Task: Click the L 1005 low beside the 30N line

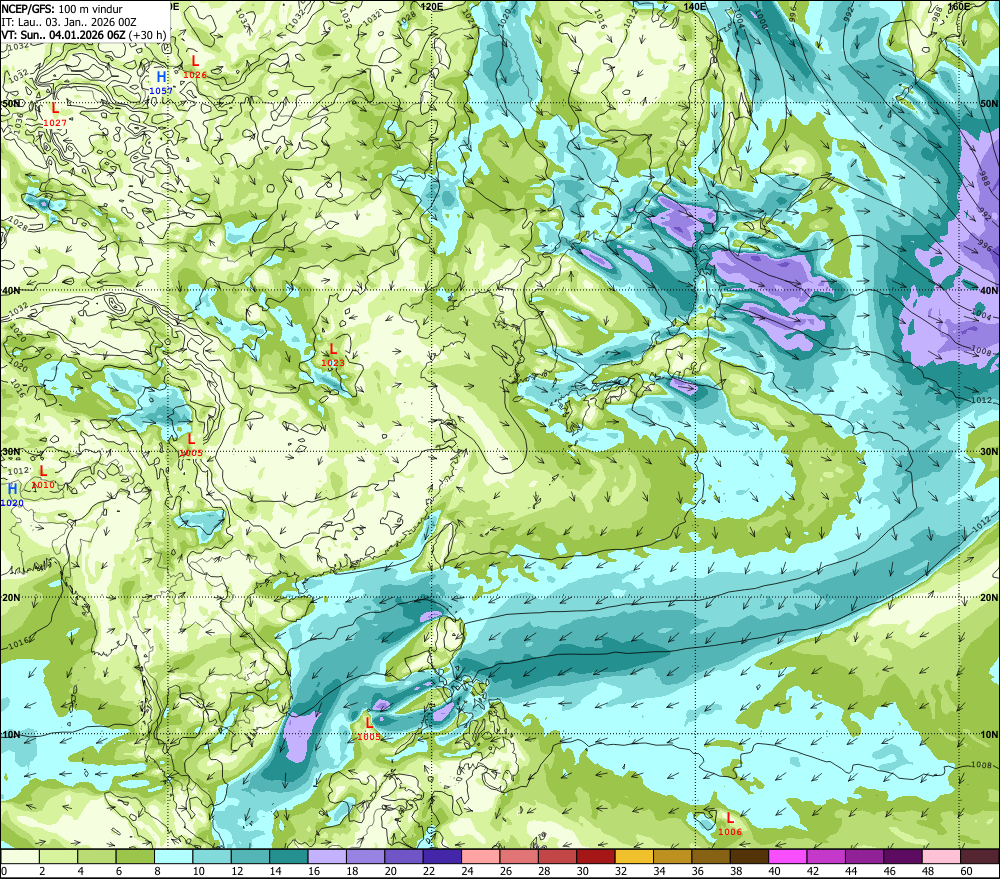Action: pos(191,445)
